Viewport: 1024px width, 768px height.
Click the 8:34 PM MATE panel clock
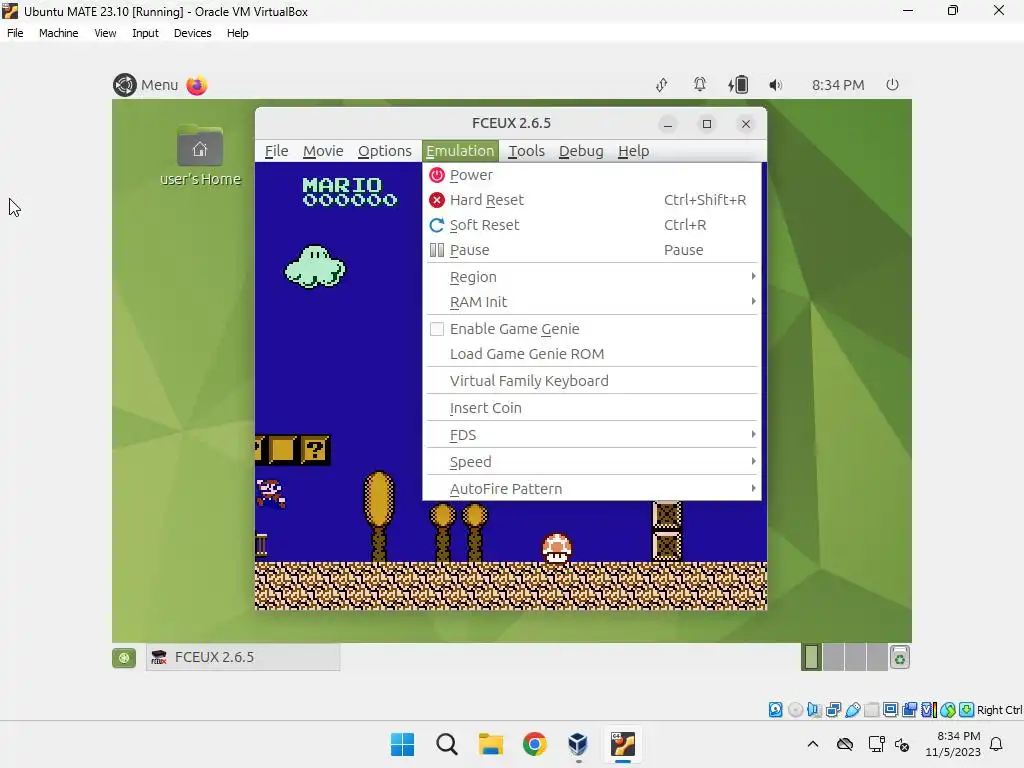click(x=838, y=85)
